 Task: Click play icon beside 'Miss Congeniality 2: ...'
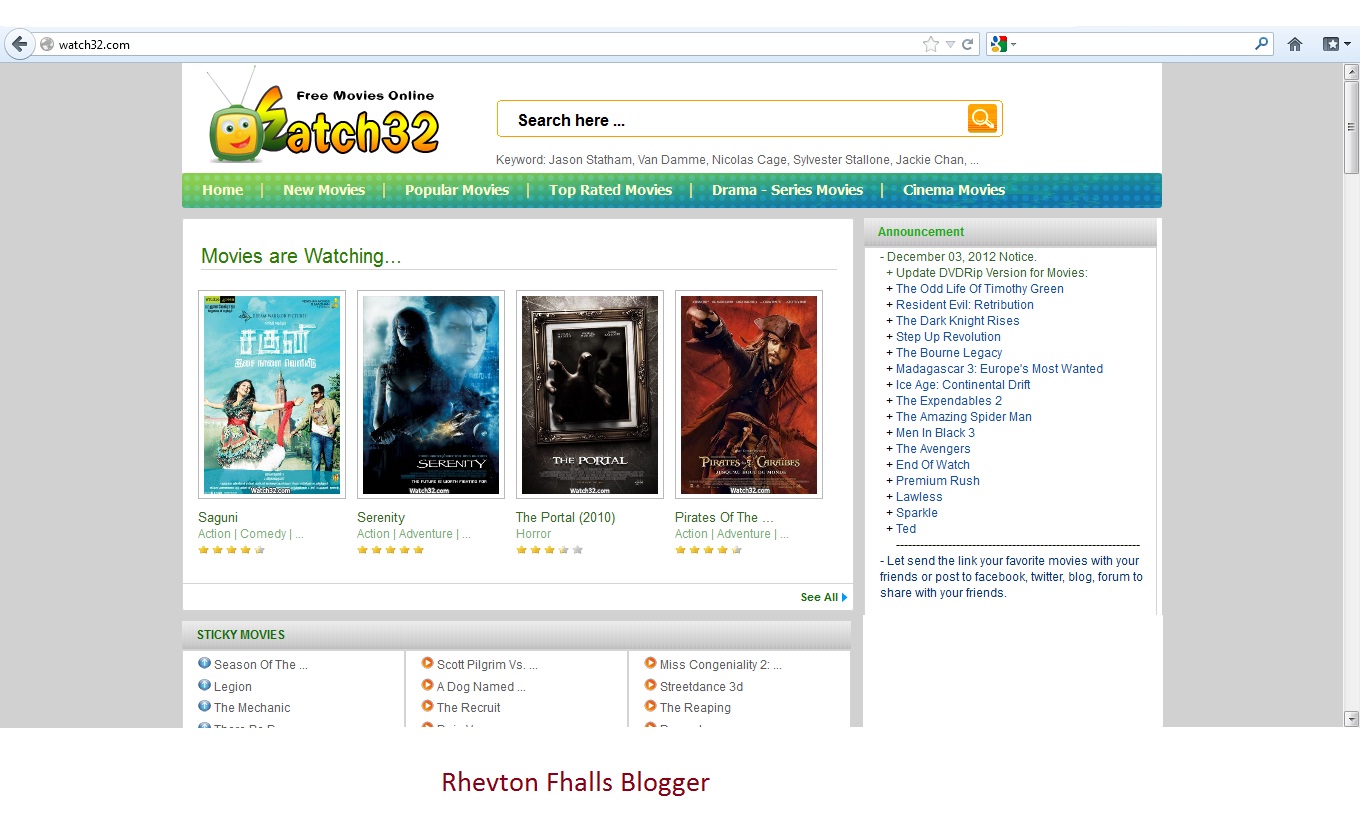click(650, 663)
